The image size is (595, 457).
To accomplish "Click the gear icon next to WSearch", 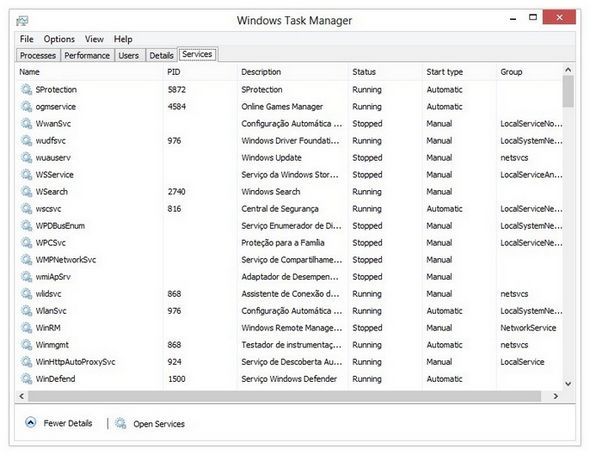I will tap(26, 192).
